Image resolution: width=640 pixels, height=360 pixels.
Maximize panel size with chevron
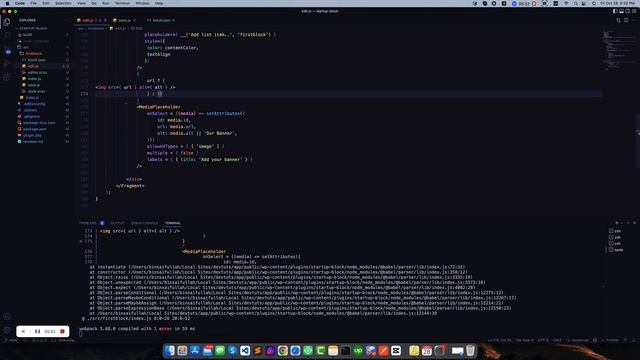click(x=629, y=223)
